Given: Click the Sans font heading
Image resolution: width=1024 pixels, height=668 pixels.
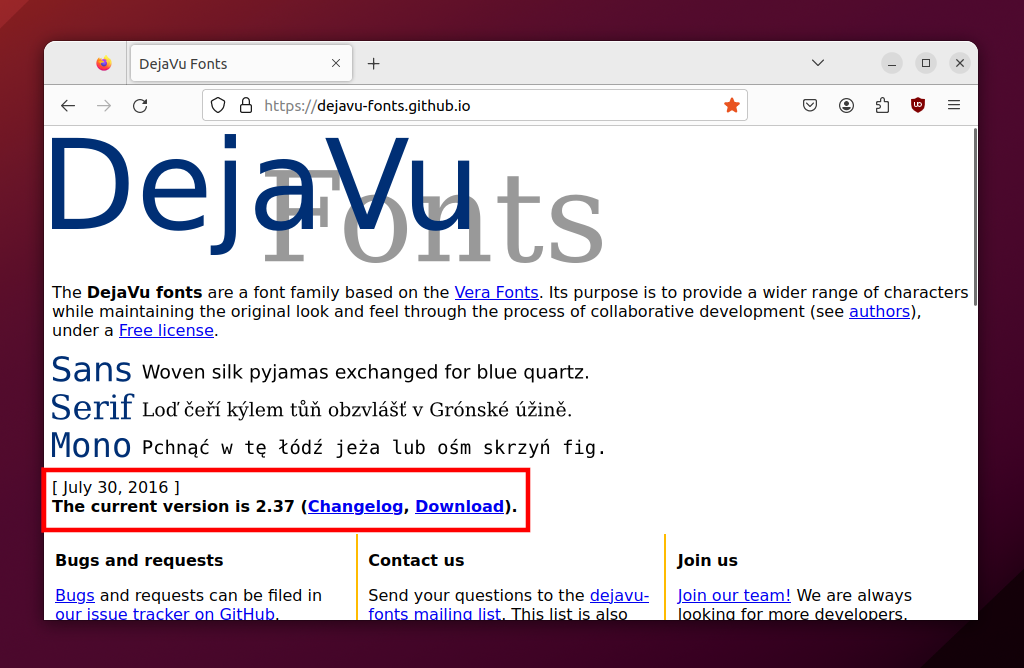Looking at the screenshot, I should tap(91, 370).
